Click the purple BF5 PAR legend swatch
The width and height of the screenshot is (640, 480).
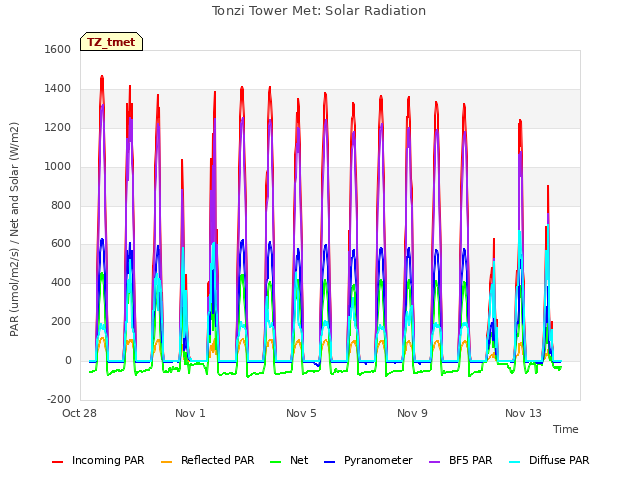click(x=435, y=462)
